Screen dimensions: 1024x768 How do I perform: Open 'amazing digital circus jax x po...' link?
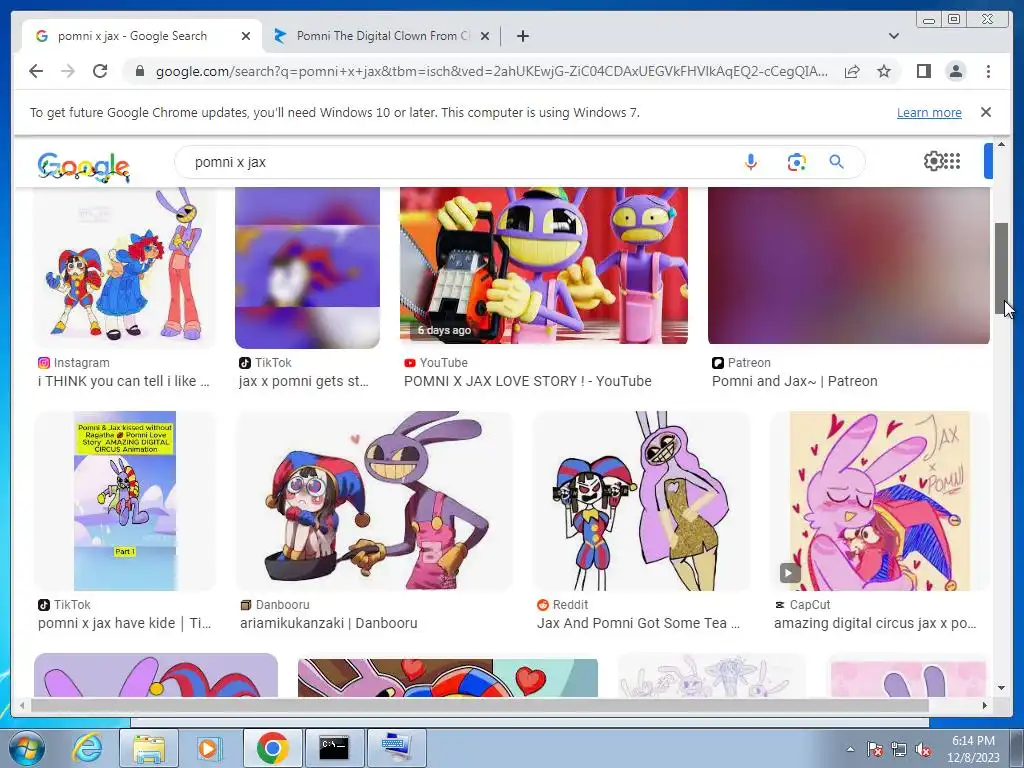875,623
